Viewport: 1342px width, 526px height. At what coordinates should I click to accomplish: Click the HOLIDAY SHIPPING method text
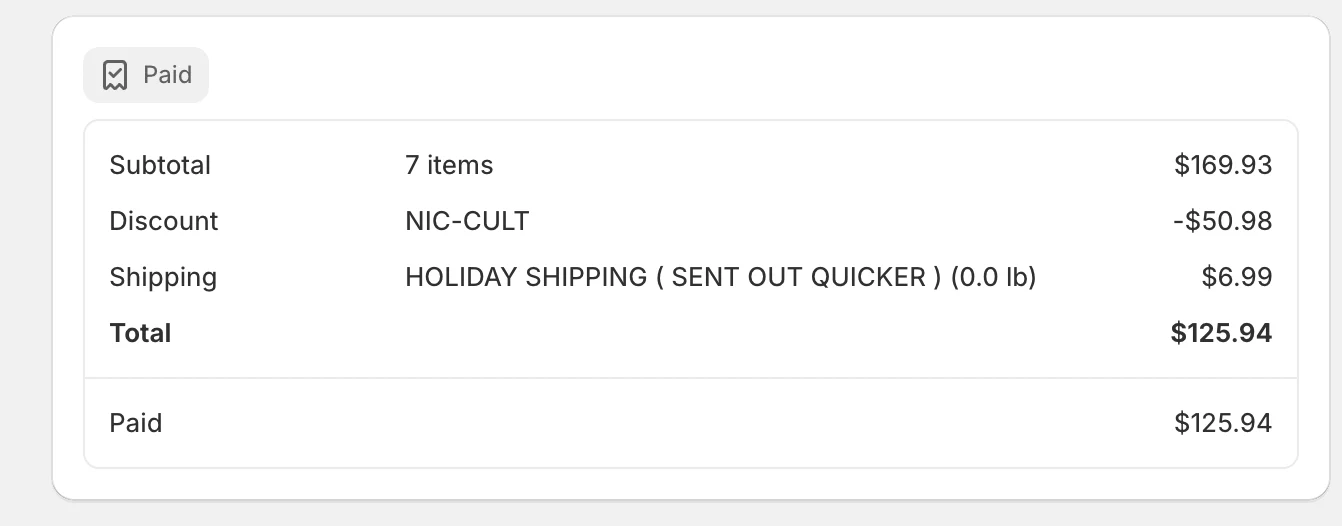click(526, 277)
